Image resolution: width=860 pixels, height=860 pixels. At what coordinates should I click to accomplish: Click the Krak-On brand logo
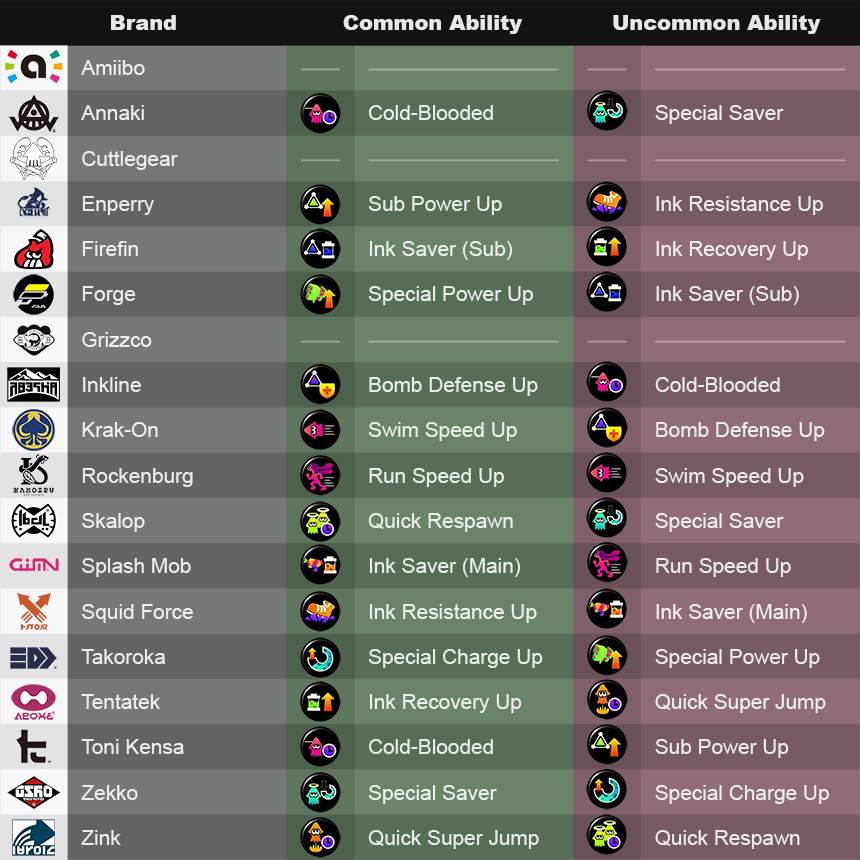[x=33, y=430]
